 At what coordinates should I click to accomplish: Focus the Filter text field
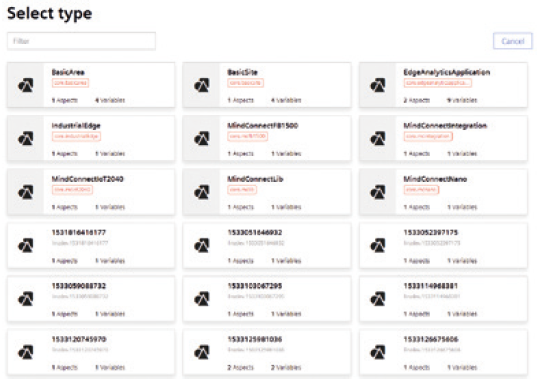[x=81, y=41]
